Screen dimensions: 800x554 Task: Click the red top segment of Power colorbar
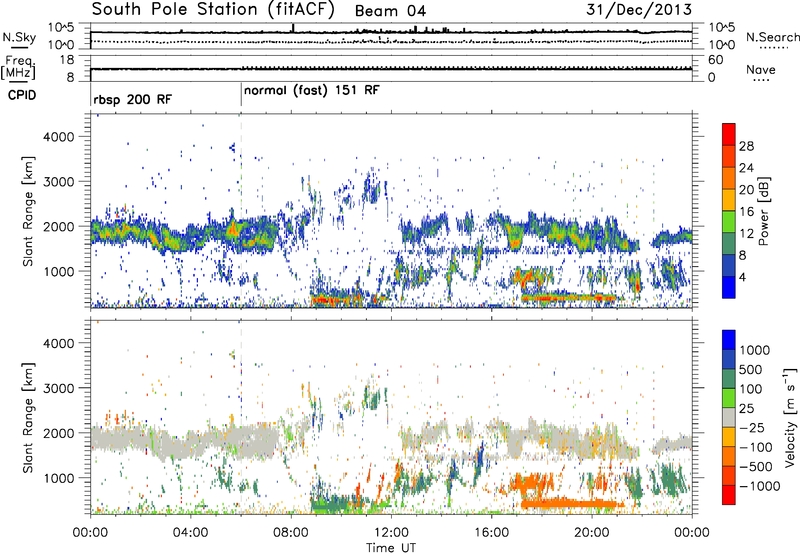[x=729, y=134]
